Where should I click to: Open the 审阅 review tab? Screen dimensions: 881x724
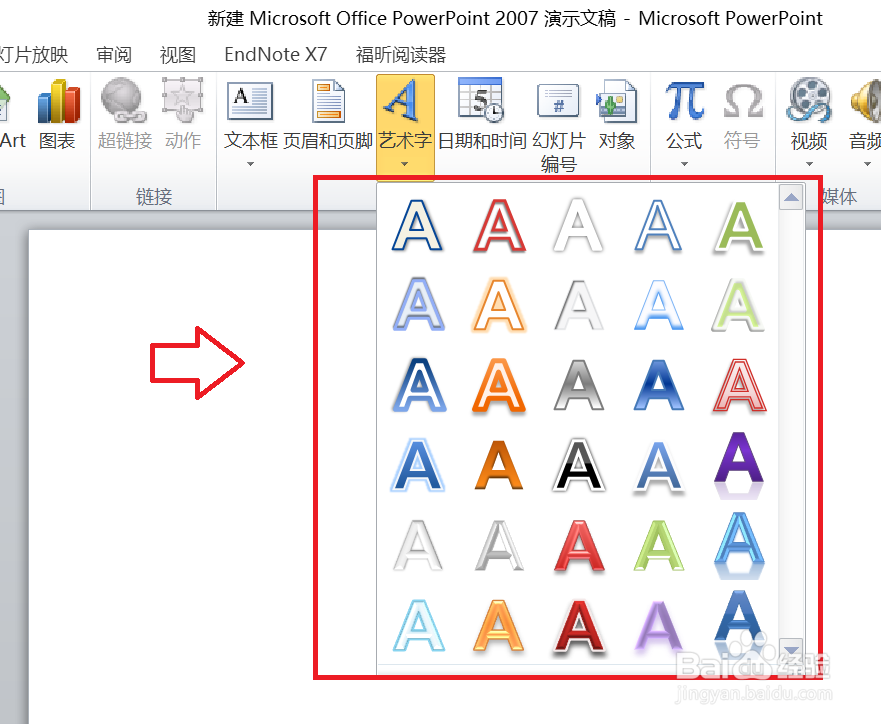pyautogui.click(x=114, y=54)
